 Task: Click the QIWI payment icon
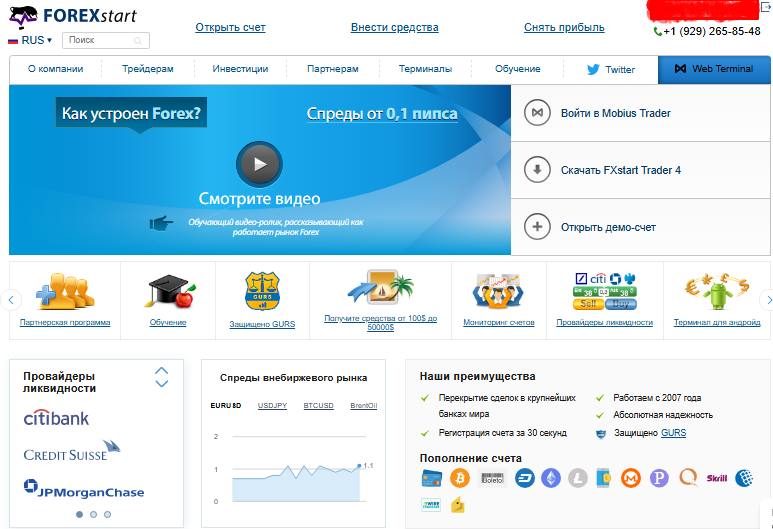pyautogui.click(x=688, y=478)
